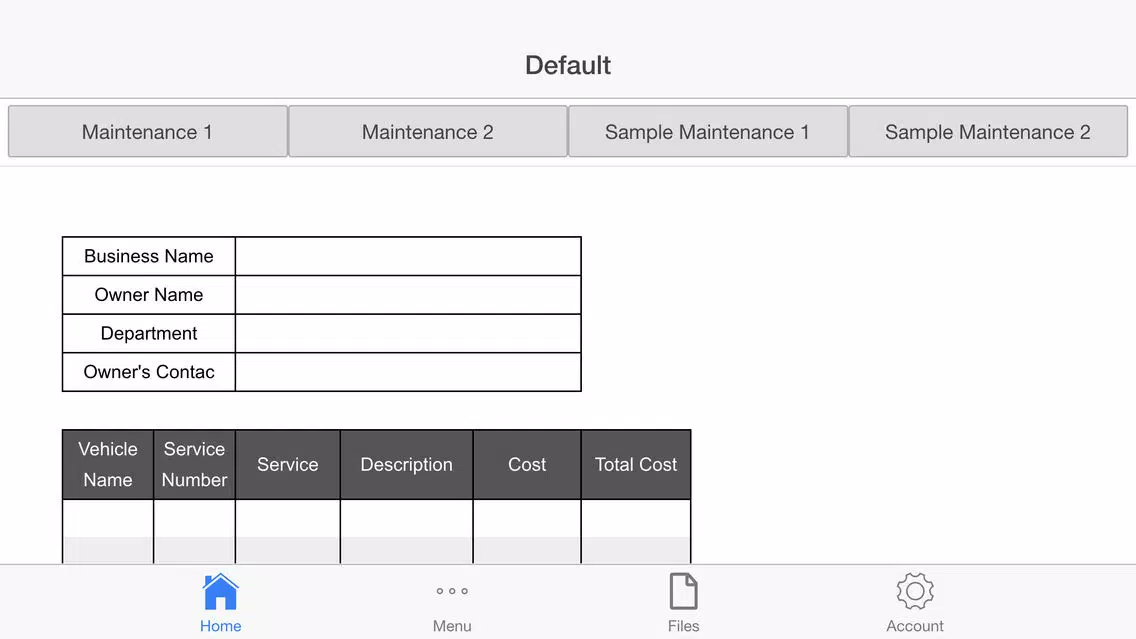Select the Cost column header
This screenshot has width=1136, height=639.
point(527,465)
